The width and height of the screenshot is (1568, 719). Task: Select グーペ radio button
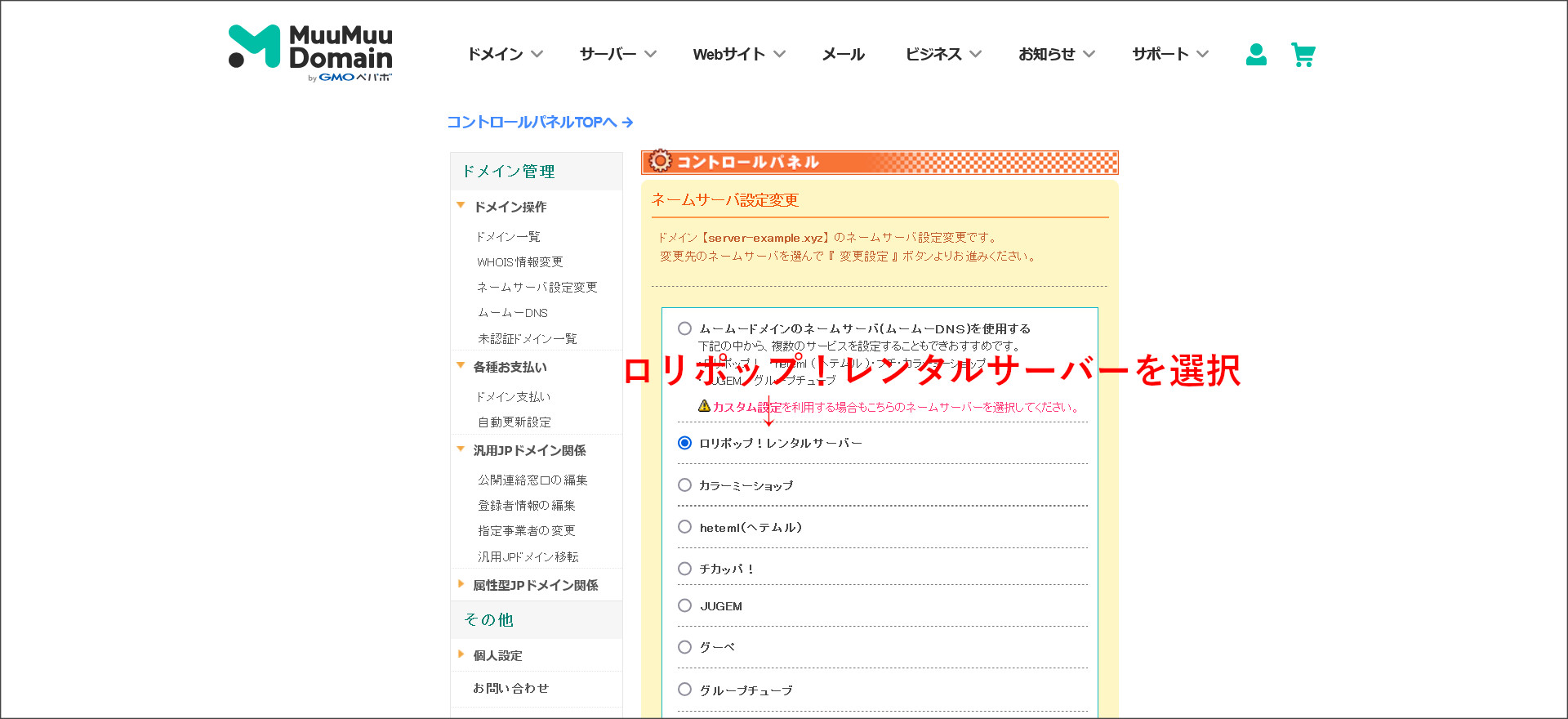[684, 647]
